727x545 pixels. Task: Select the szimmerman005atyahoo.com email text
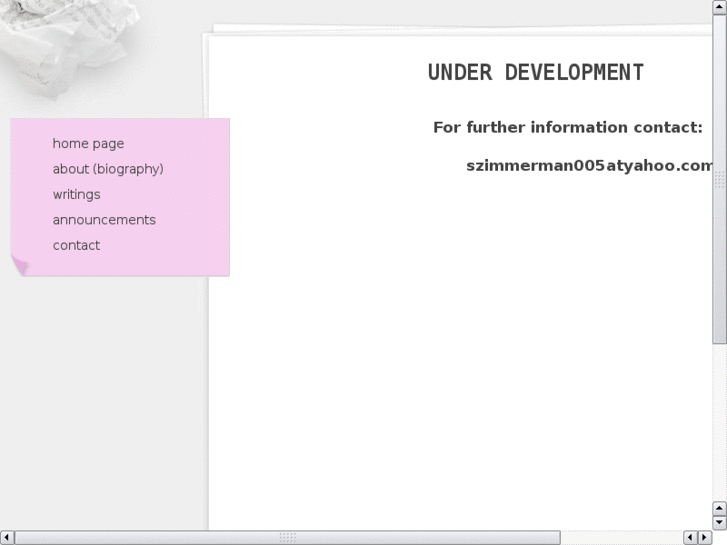pyautogui.click(x=589, y=166)
